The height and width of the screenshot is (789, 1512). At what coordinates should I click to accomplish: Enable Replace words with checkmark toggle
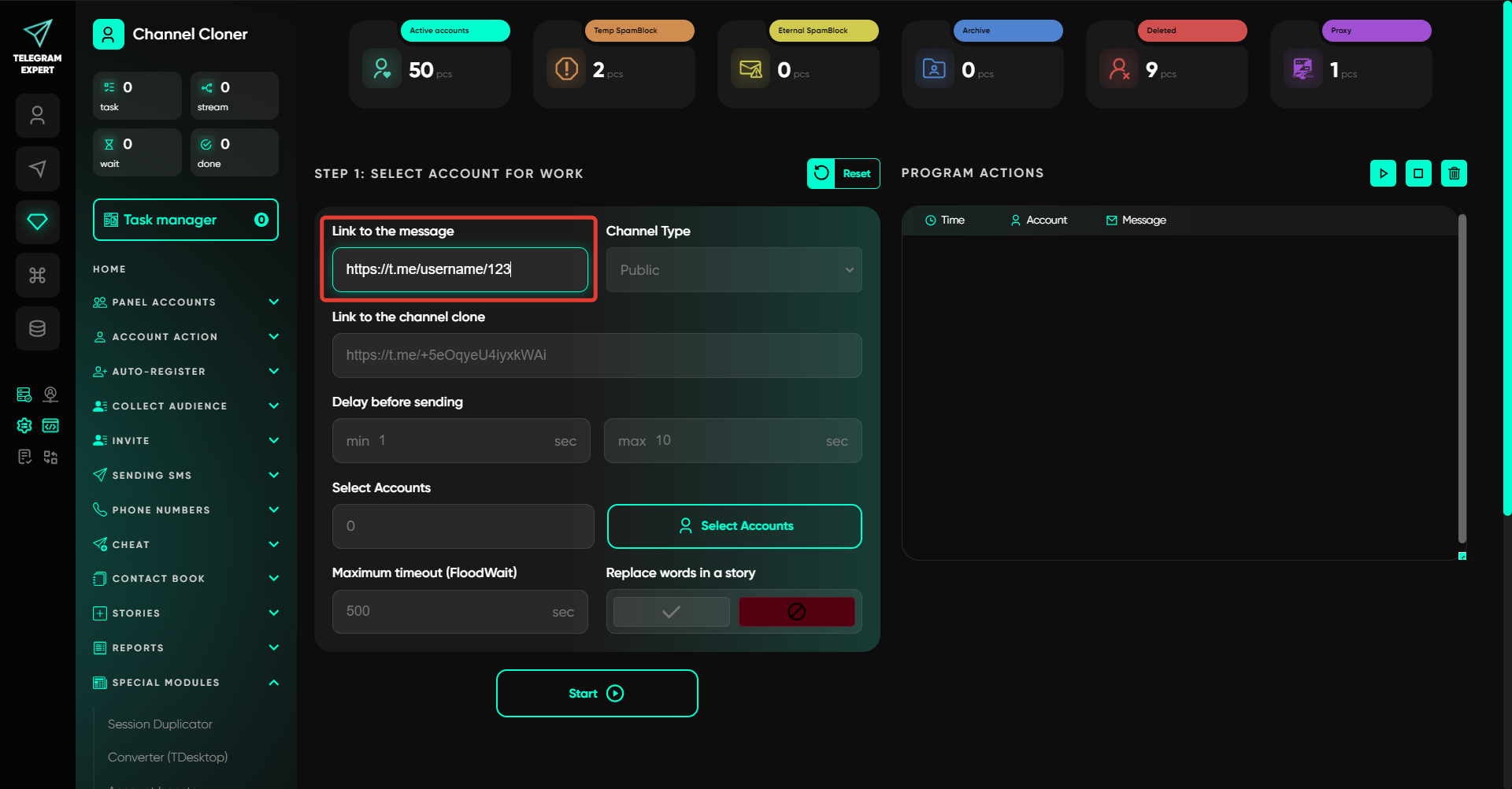click(x=671, y=612)
